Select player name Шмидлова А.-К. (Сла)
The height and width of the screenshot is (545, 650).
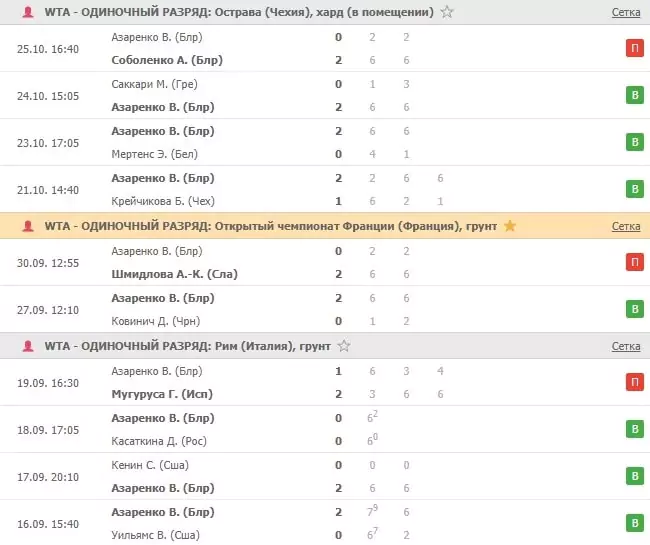point(175,274)
